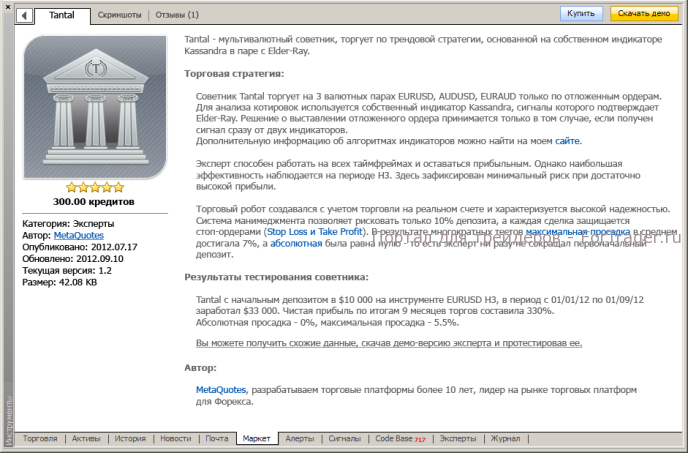Image resolution: width=688 pixels, height=453 pixels.
Task: Click the Категория: Эксперты text
Action: click(x=68, y=224)
